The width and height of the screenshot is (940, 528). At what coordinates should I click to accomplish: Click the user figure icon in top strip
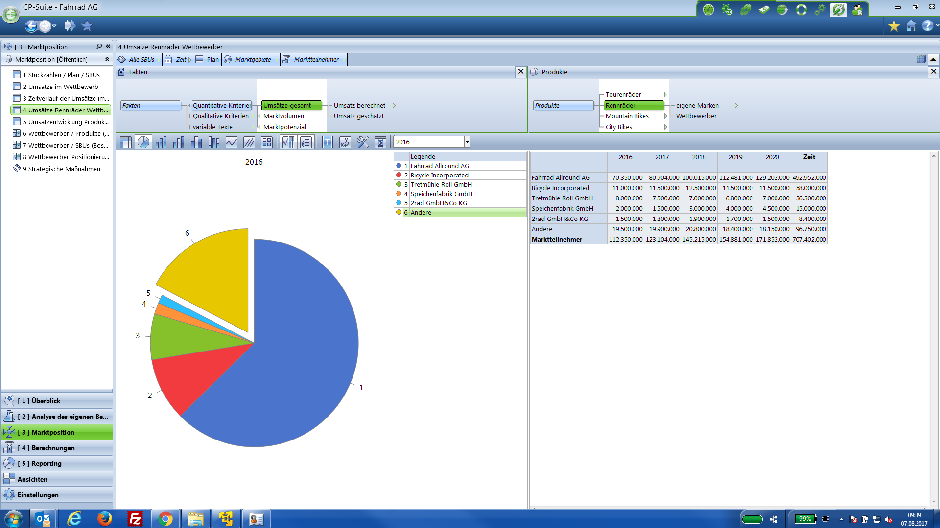[x=857, y=10]
